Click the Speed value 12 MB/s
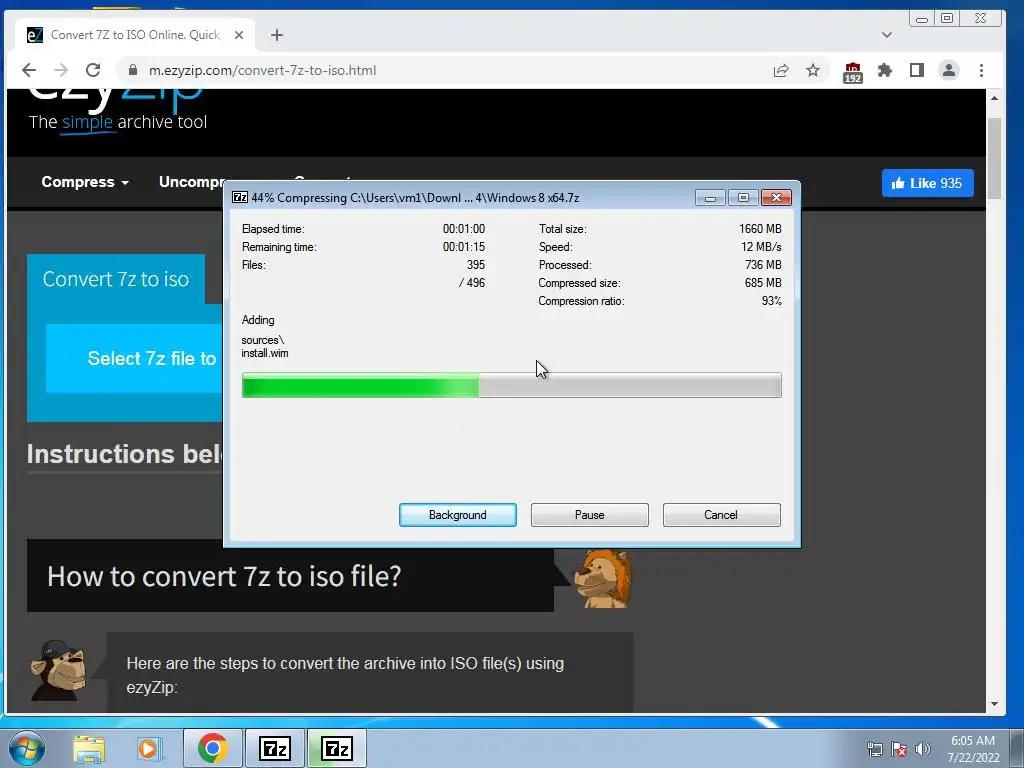Viewport: 1024px width, 768px height. tap(761, 247)
